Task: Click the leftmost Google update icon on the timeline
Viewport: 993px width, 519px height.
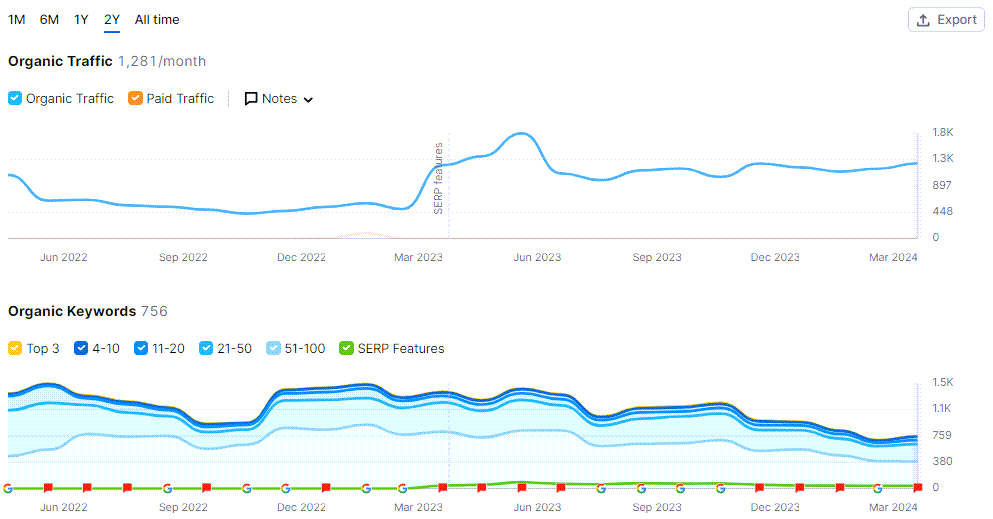Action: tap(8, 488)
